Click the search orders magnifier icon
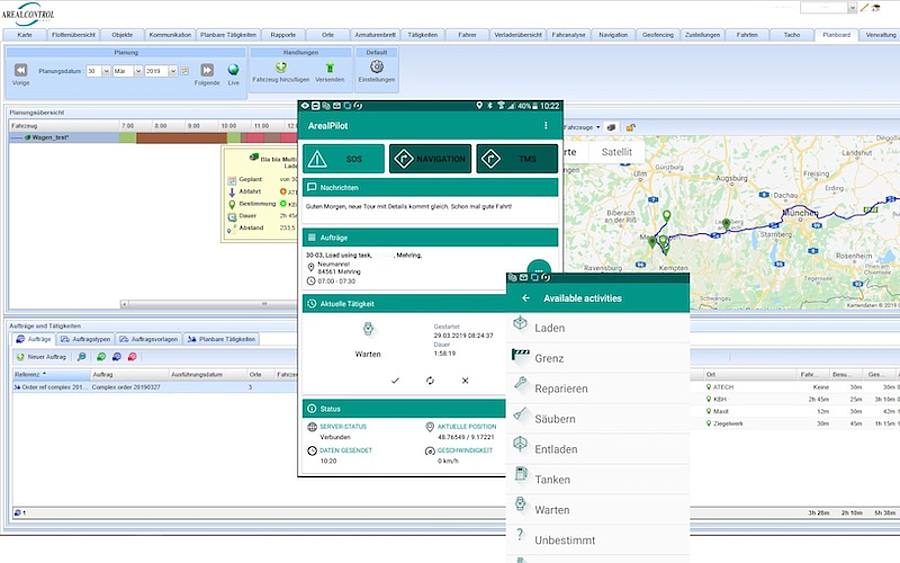 [x=82, y=356]
